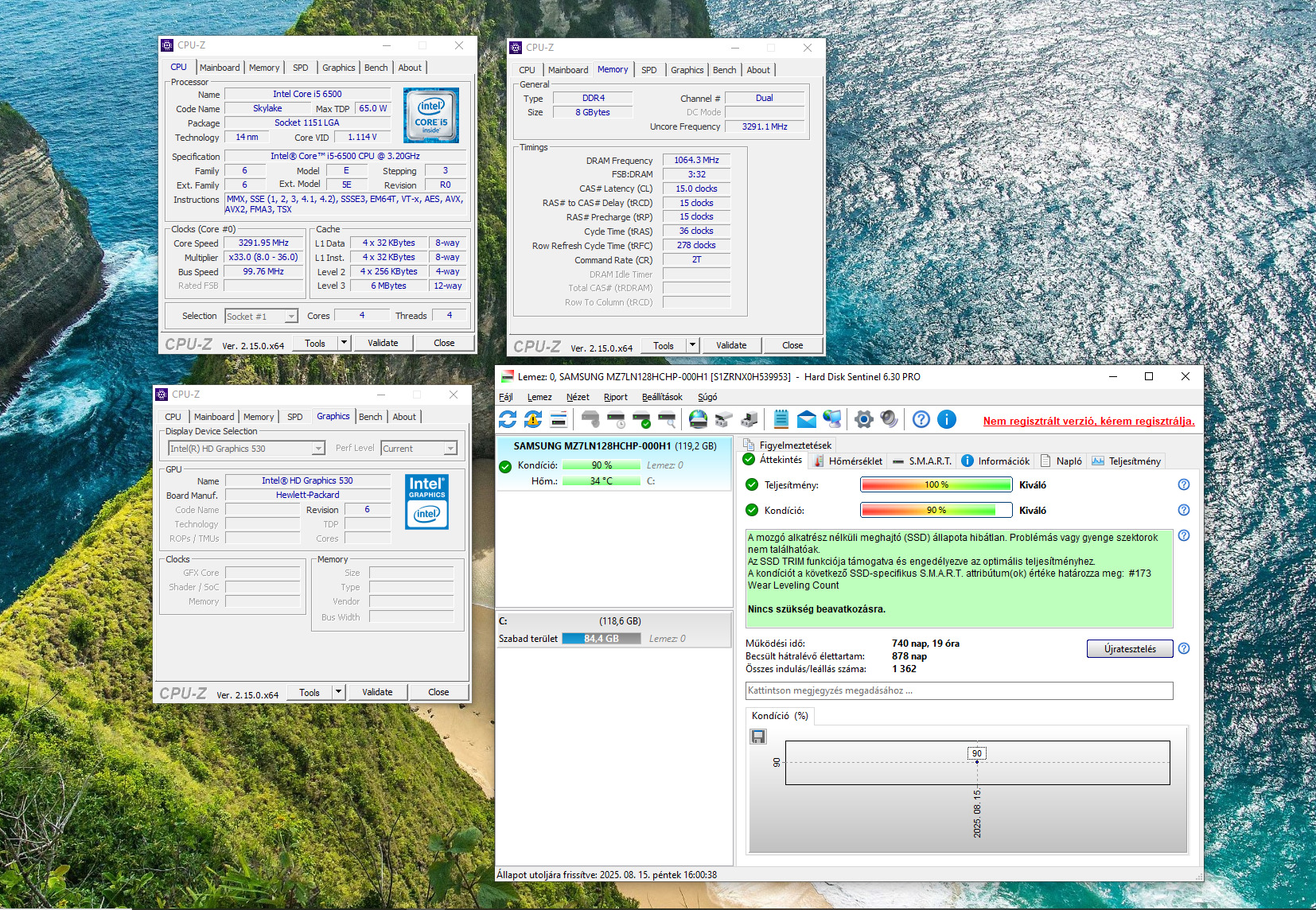Open the Súgó menu
Screen dimensions: 1316x910
coord(707,397)
